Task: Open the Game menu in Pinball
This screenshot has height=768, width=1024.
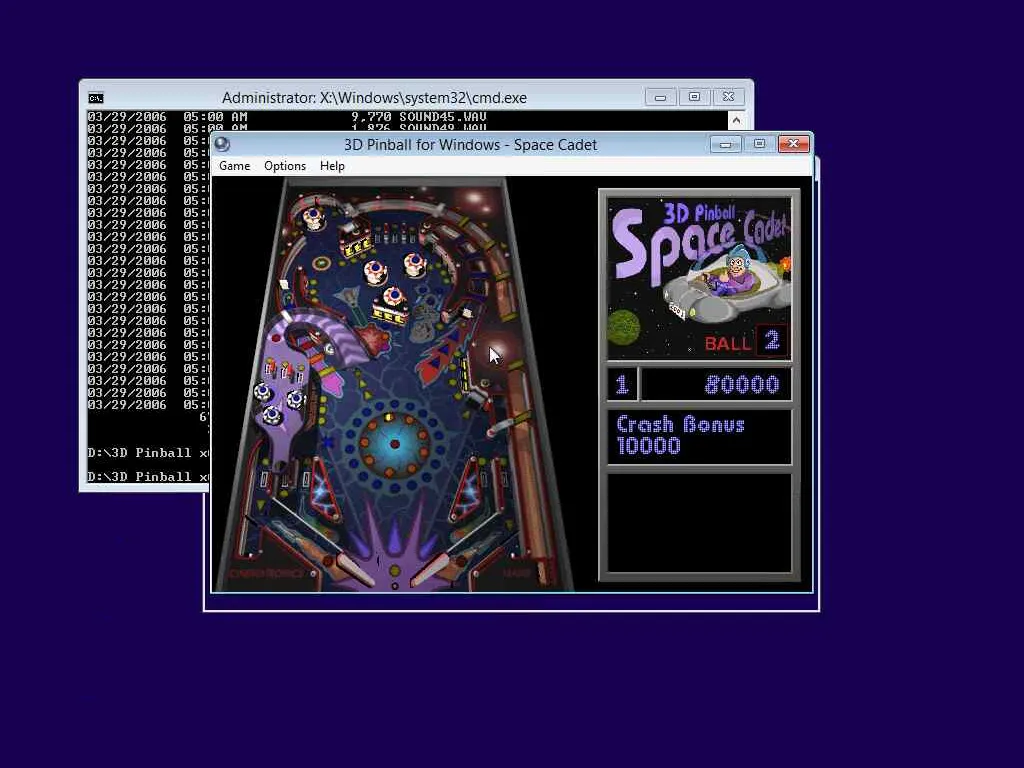Action: pos(234,166)
